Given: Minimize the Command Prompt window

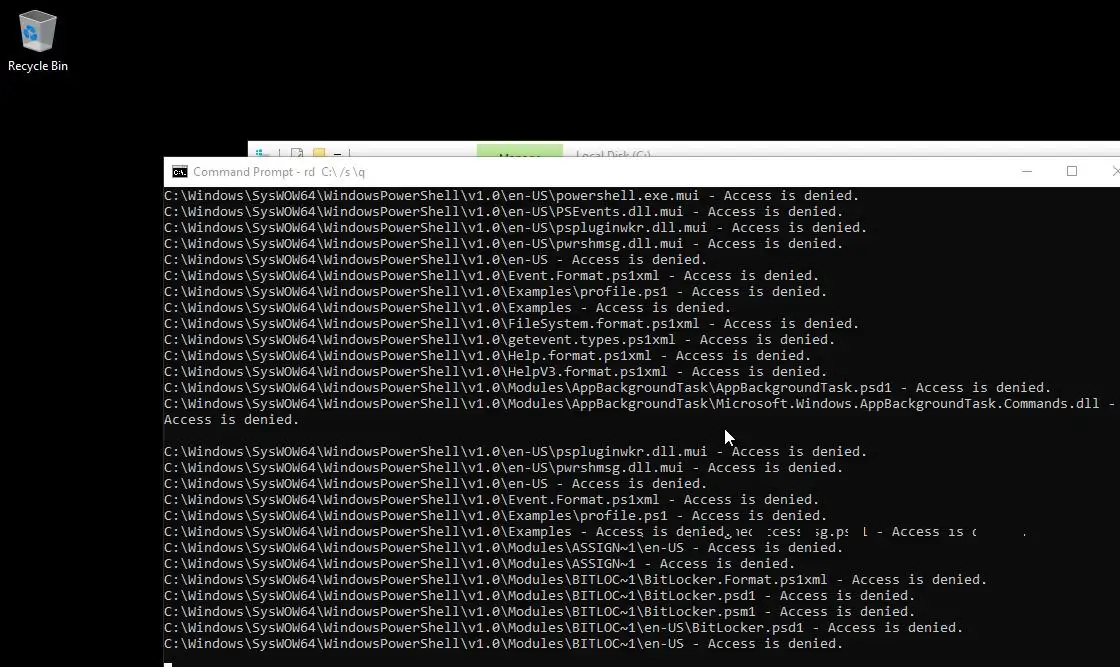Looking at the screenshot, I should [1026, 171].
